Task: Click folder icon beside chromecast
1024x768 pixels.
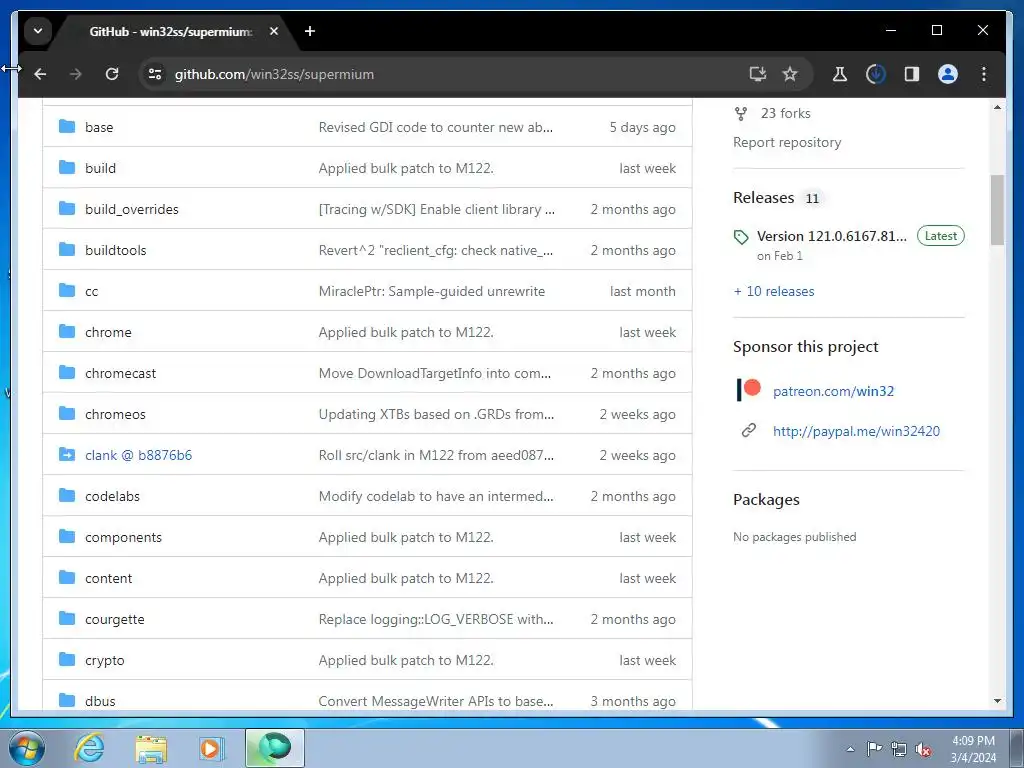Action: tap(67, 372)
